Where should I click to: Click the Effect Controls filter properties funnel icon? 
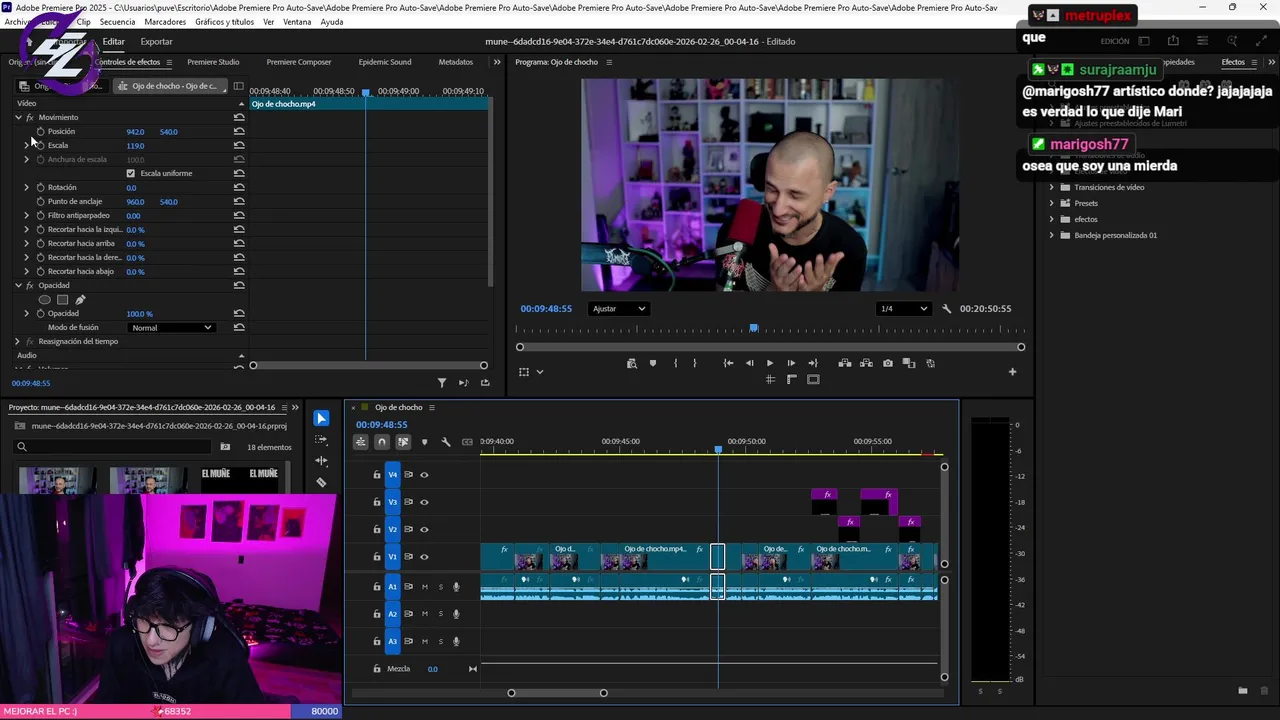(442, 383)
